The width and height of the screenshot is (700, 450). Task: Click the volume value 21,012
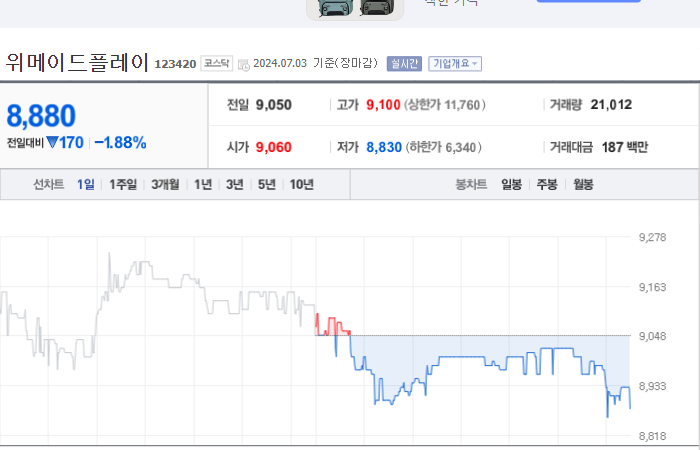[x=611, y=104]
